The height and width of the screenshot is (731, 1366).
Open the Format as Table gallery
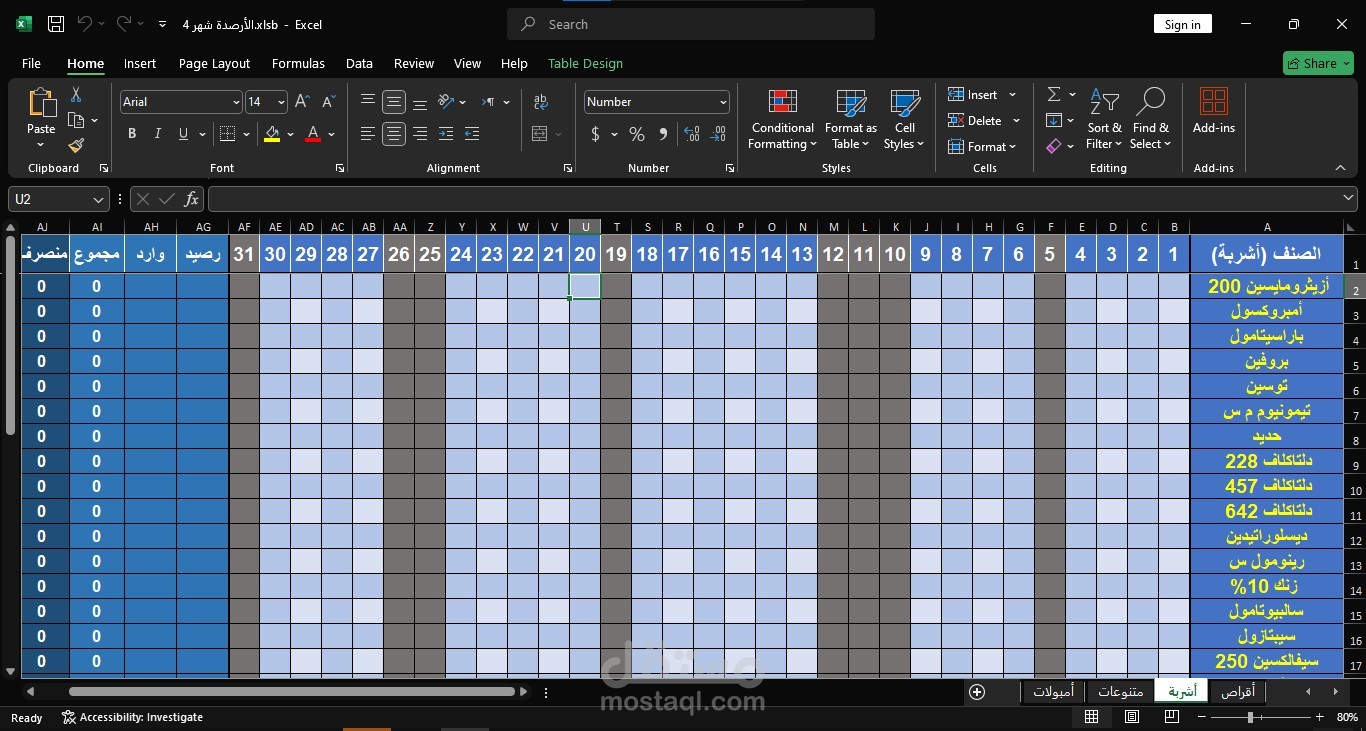[851, 120]
